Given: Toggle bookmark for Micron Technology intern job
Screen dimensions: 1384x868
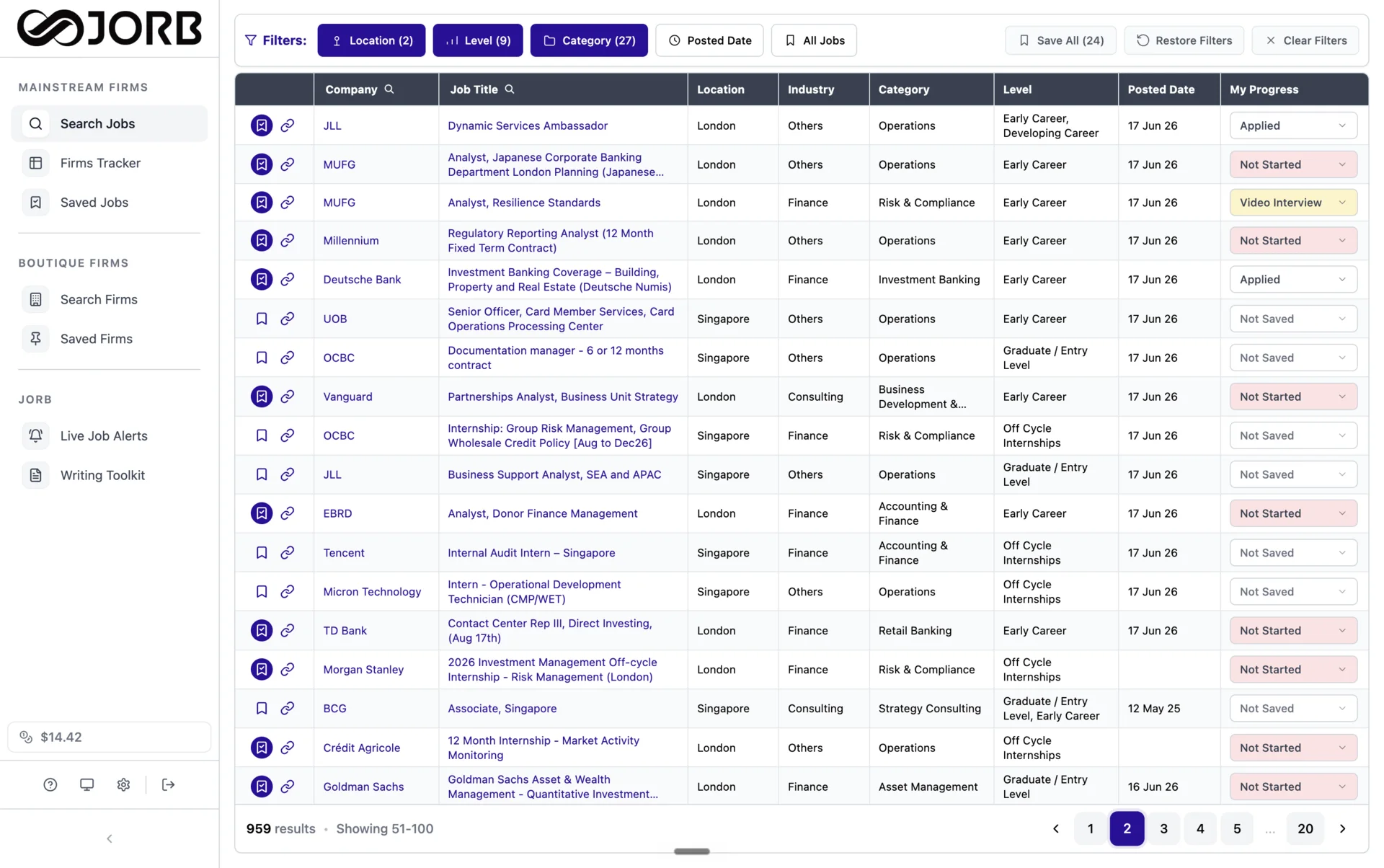Looking at the screenshot, I should coord(262,592).
